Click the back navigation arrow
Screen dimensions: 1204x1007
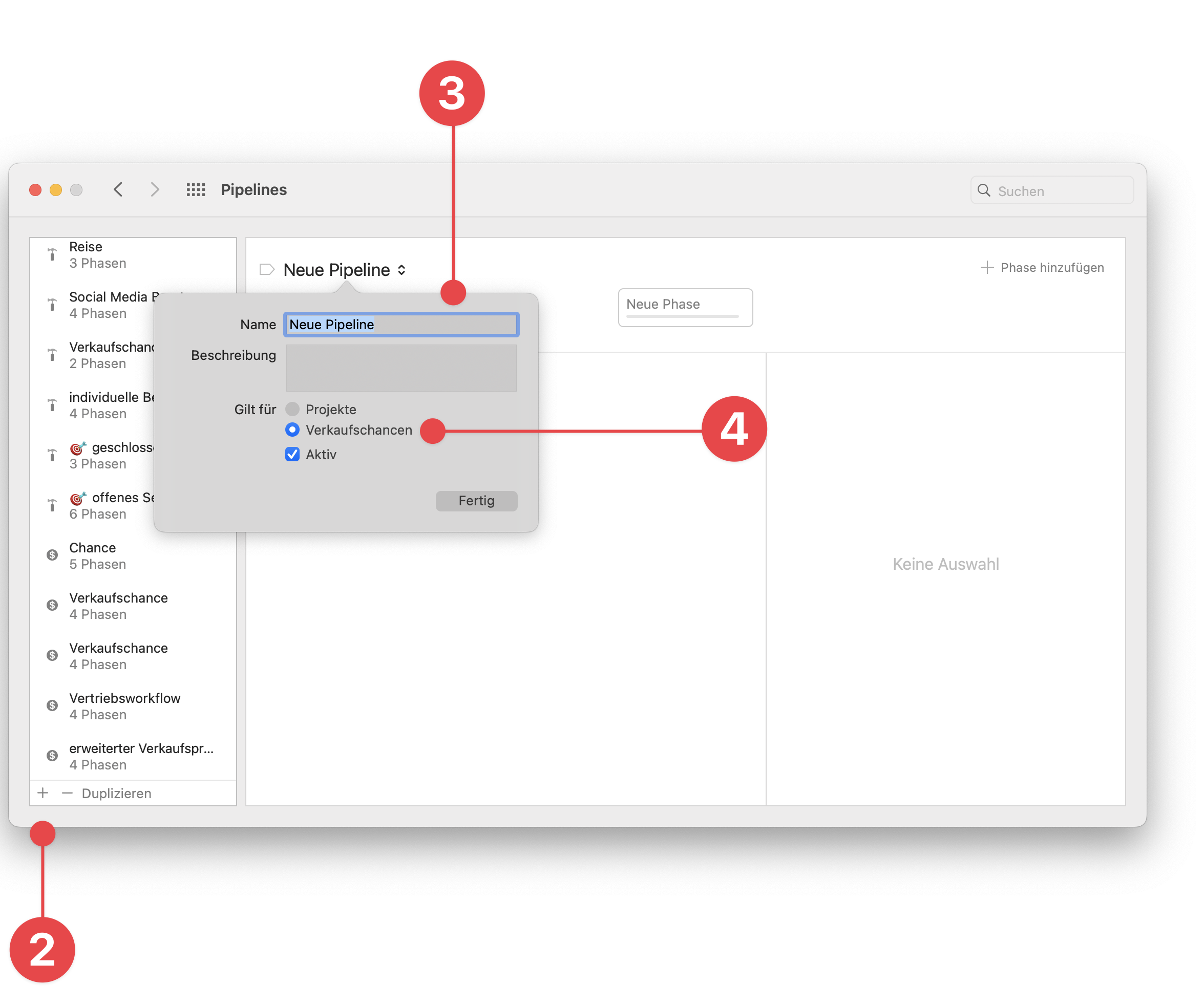pos(118,190)
